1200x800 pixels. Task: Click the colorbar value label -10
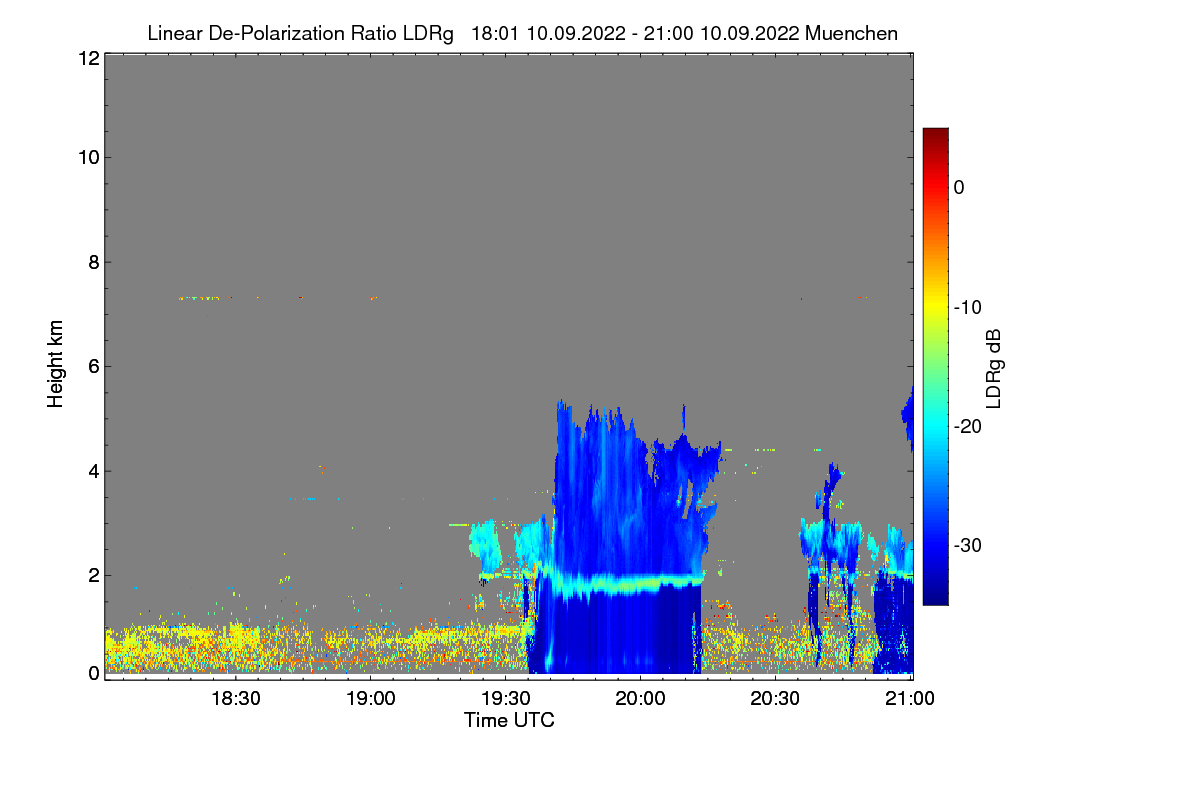point(966,307)
